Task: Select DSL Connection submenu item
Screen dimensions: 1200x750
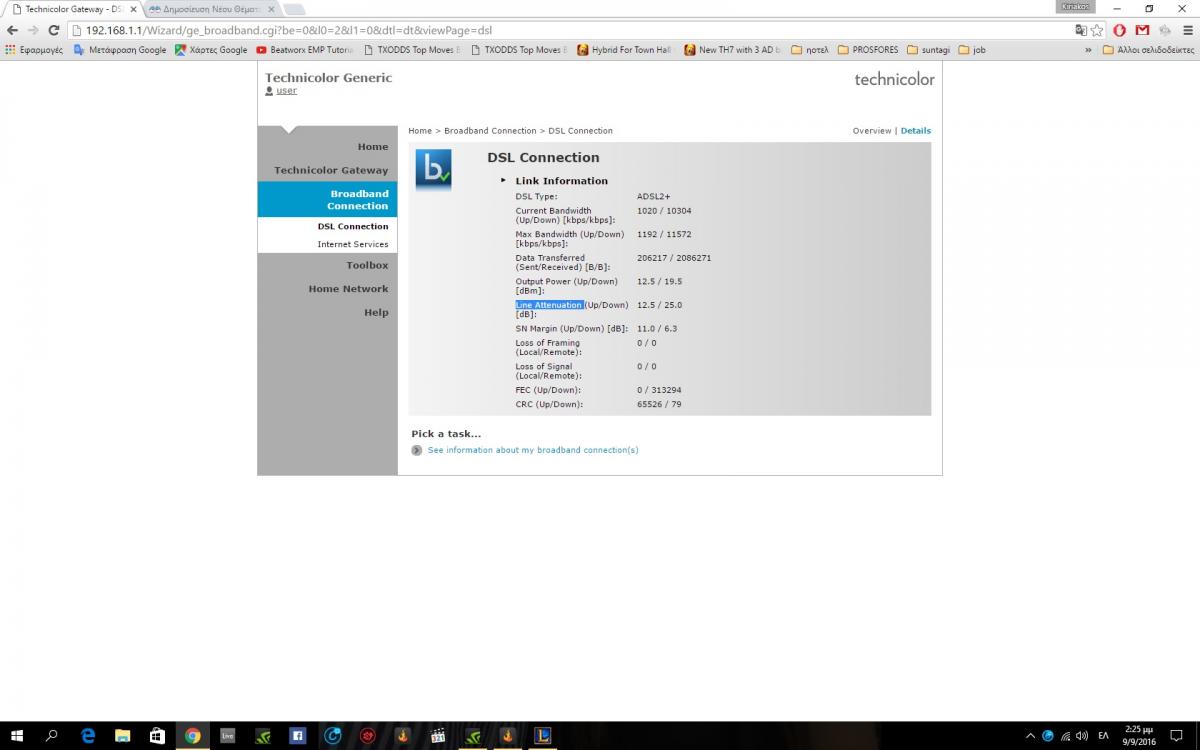Action: click(353, 227)
